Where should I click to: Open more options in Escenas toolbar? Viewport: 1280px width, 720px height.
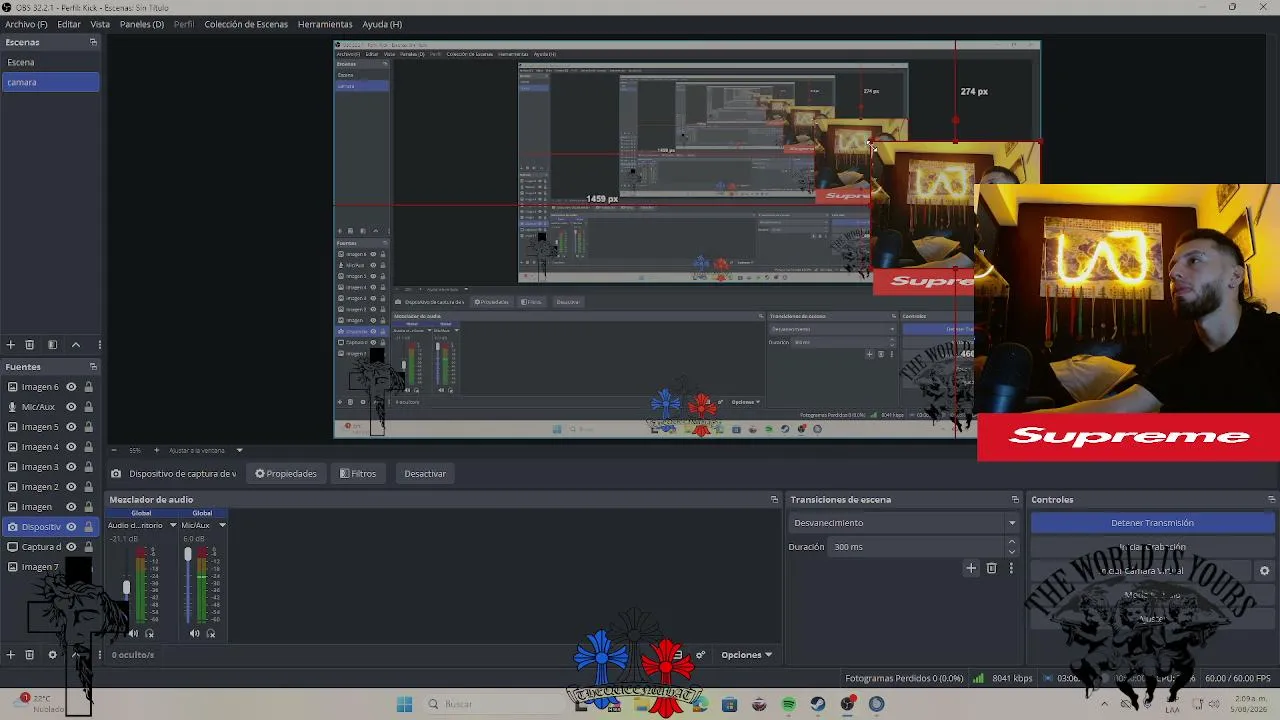[99, 345]
